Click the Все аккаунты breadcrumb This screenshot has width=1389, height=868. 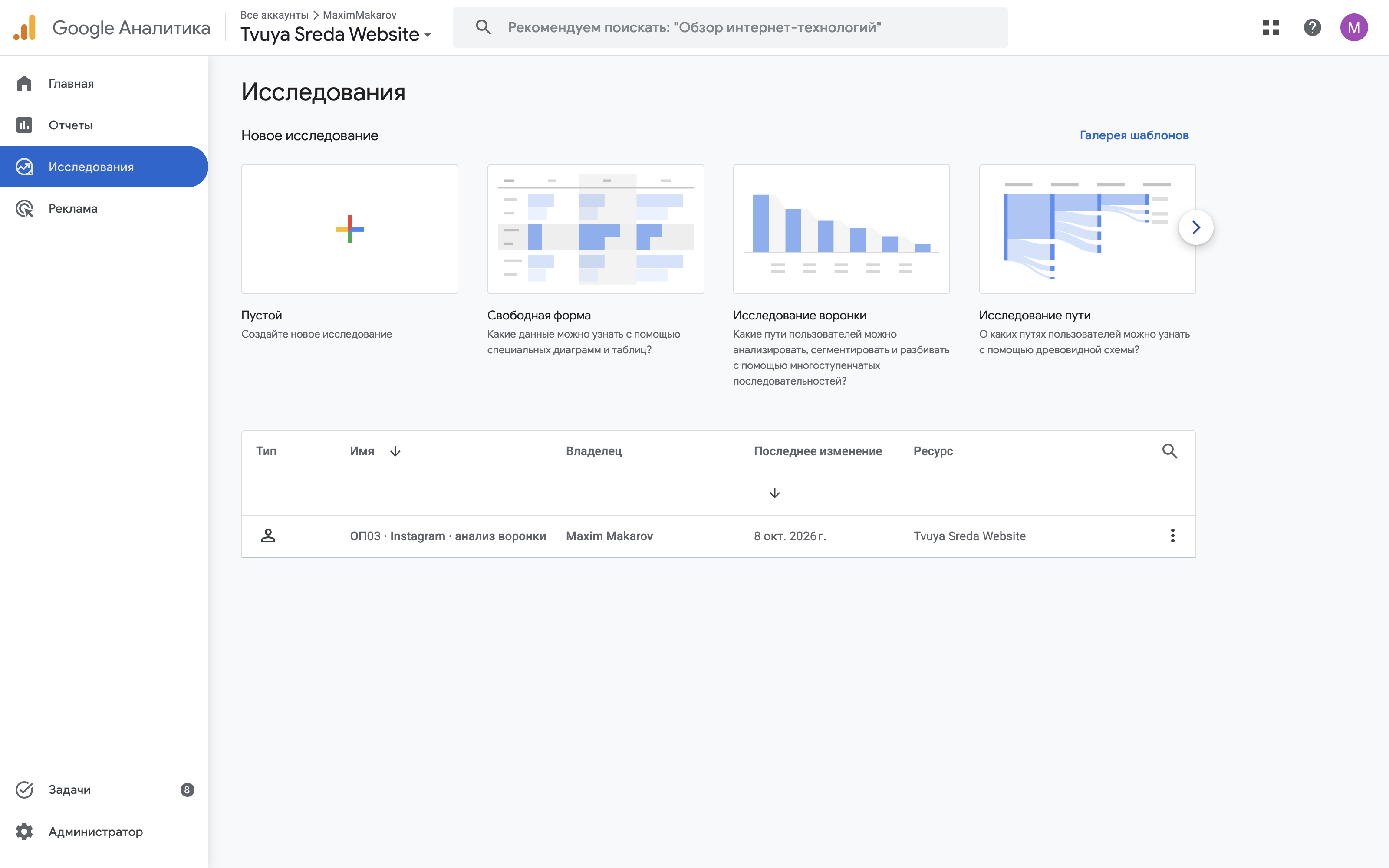[274, 15]
